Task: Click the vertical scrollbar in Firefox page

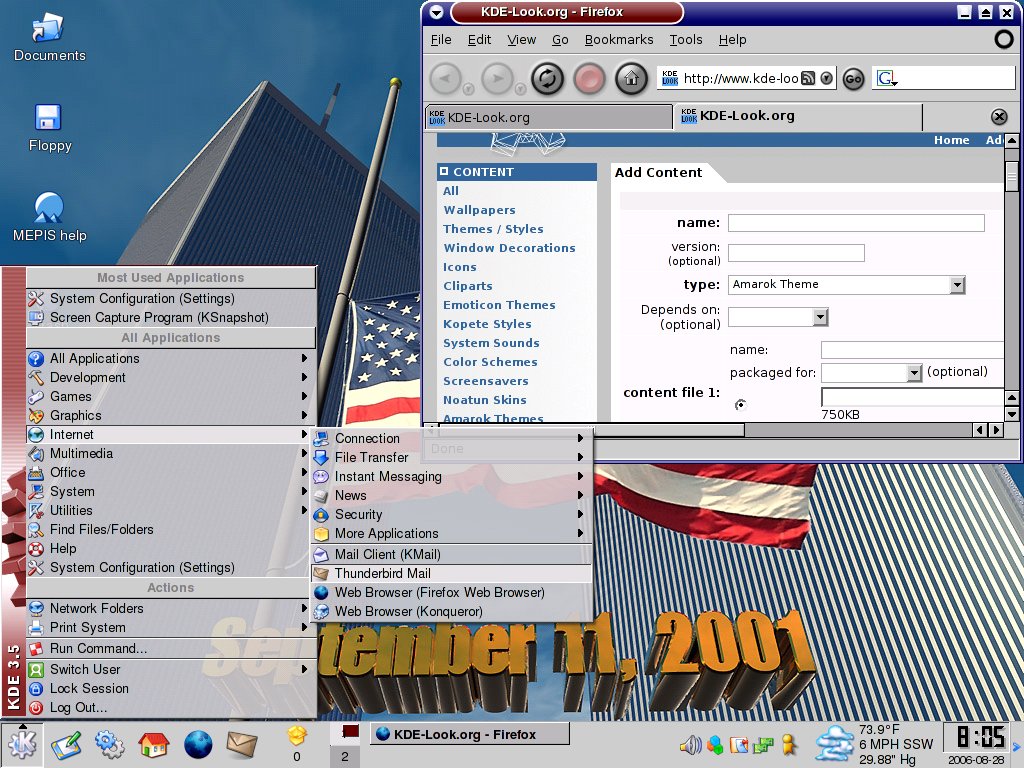Action: pos(1012,178)
